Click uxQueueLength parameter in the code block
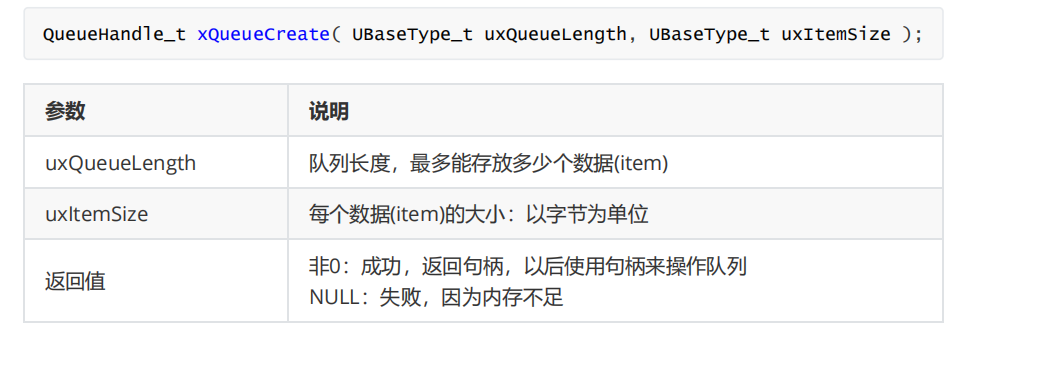Screen dimensions: 1042x368 click(555, 34)
